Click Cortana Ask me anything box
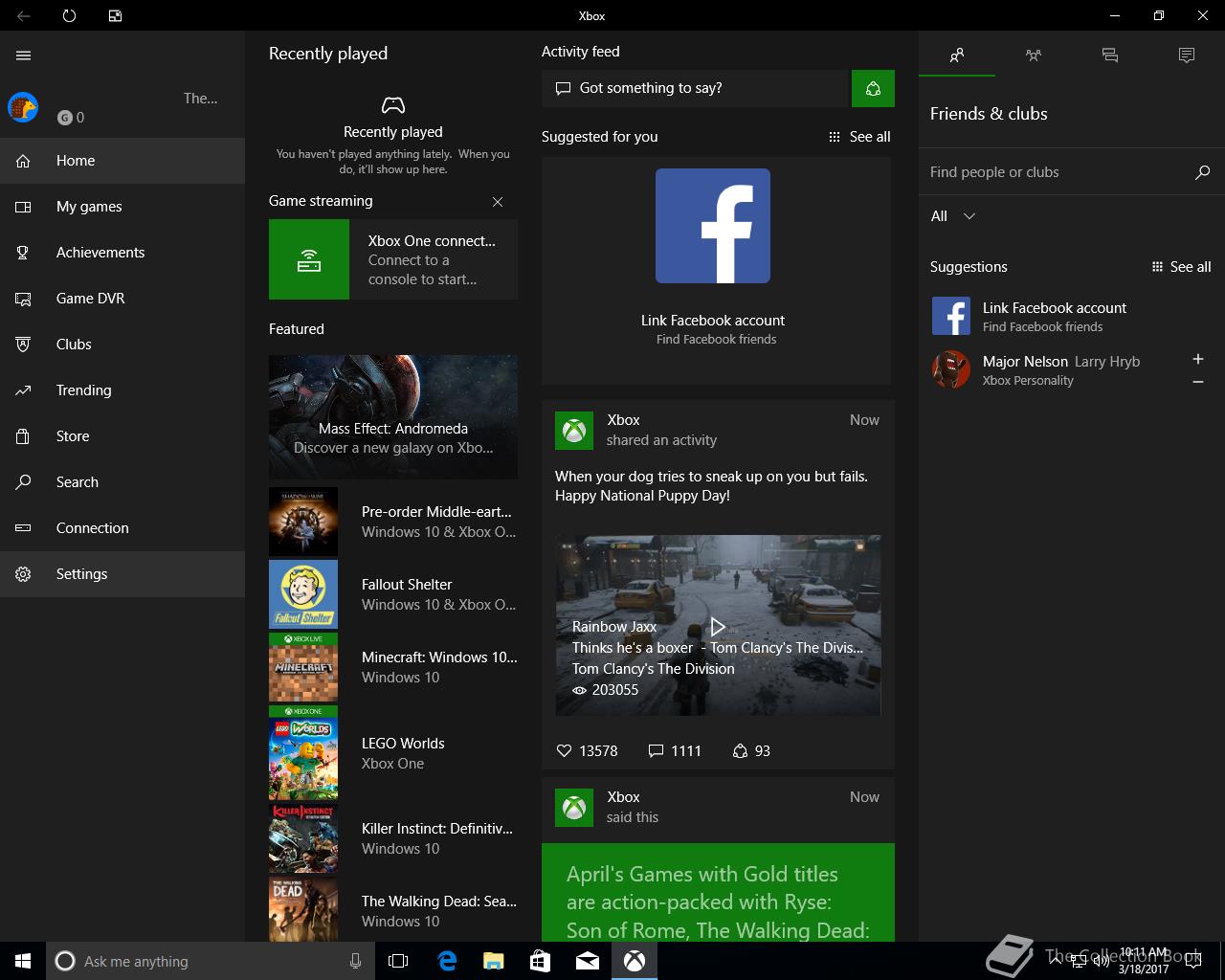1225x980 pixels. point(209,961)
